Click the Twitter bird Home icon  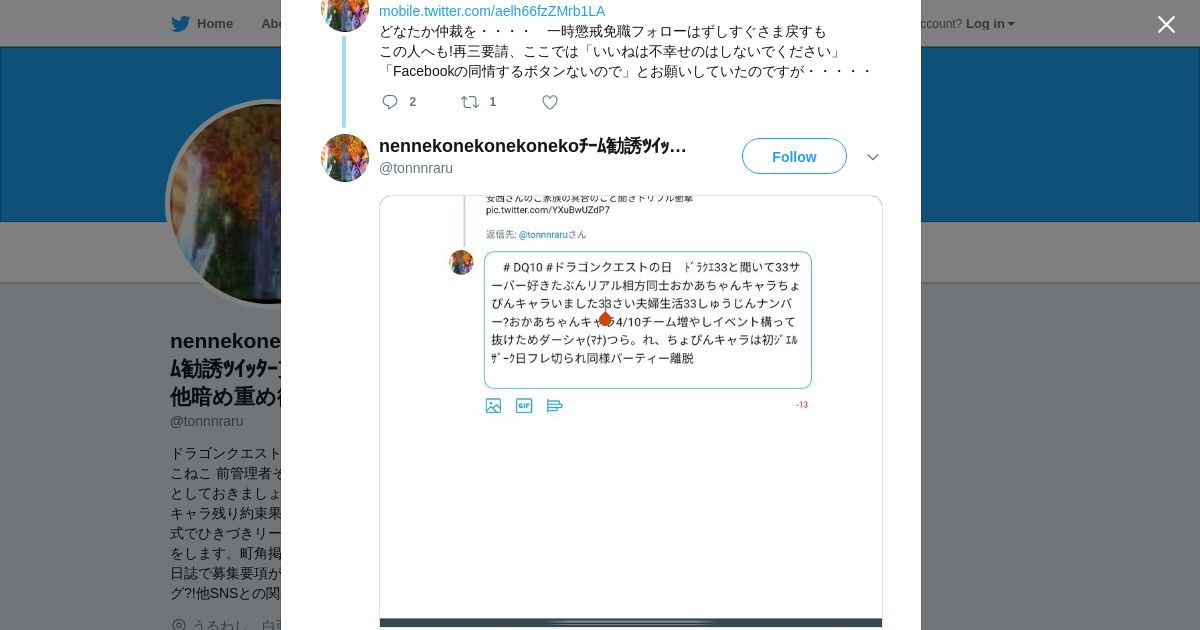coord(180,24)
